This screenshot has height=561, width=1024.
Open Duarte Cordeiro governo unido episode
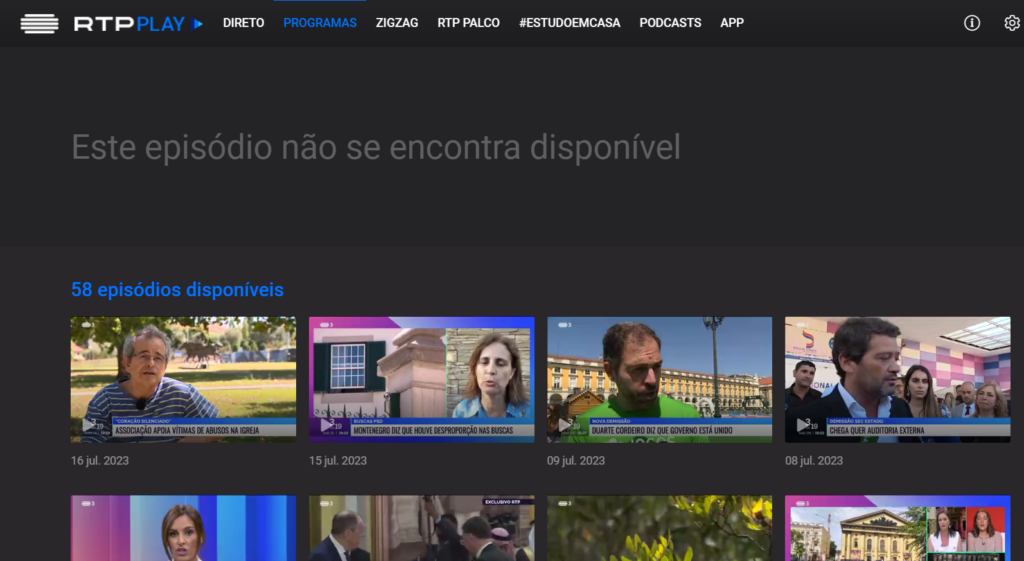point(659,380)
